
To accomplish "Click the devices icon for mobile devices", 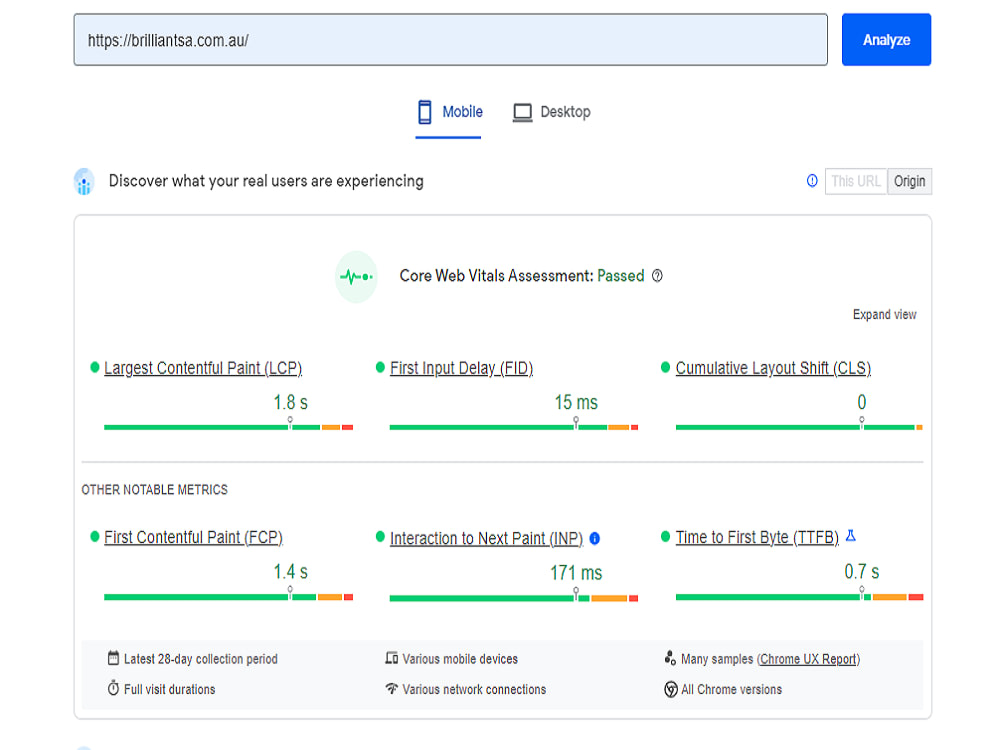I will point(392,658).
